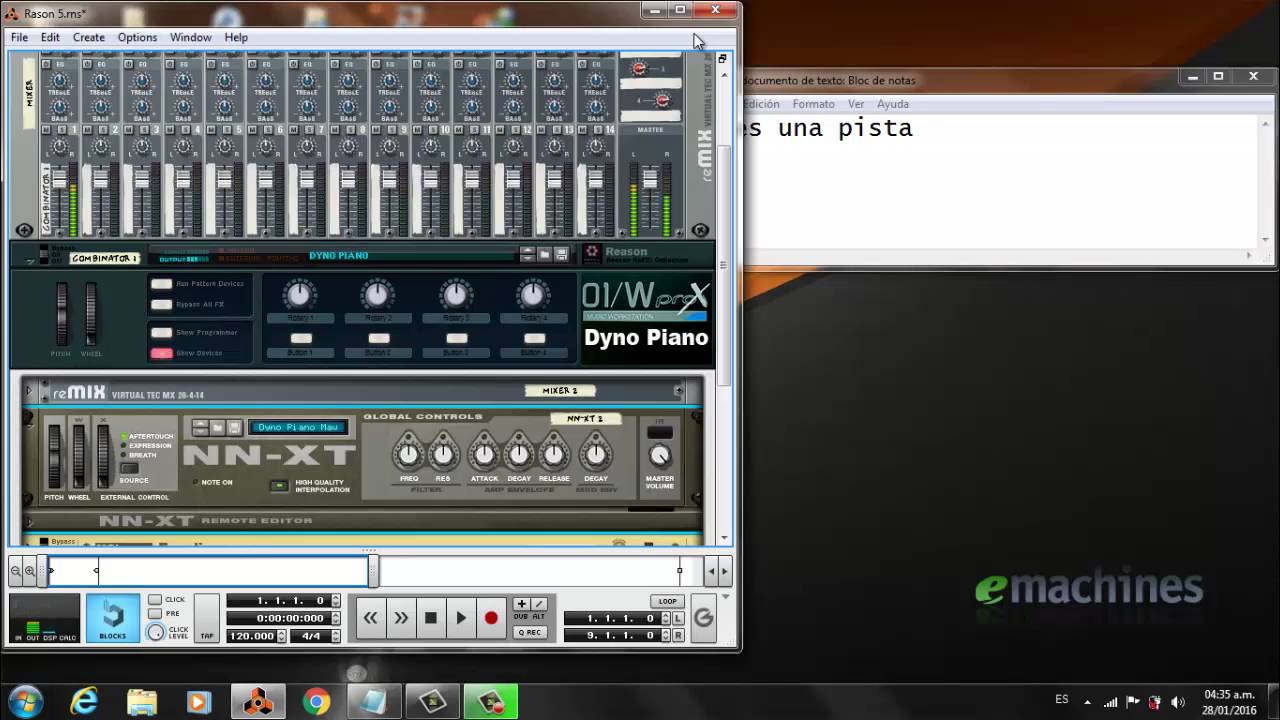Image resolution: width=1280 pixels, height=720 pixels.
Task: Click the Q Rec button
Action: click(x=530, y=632)
